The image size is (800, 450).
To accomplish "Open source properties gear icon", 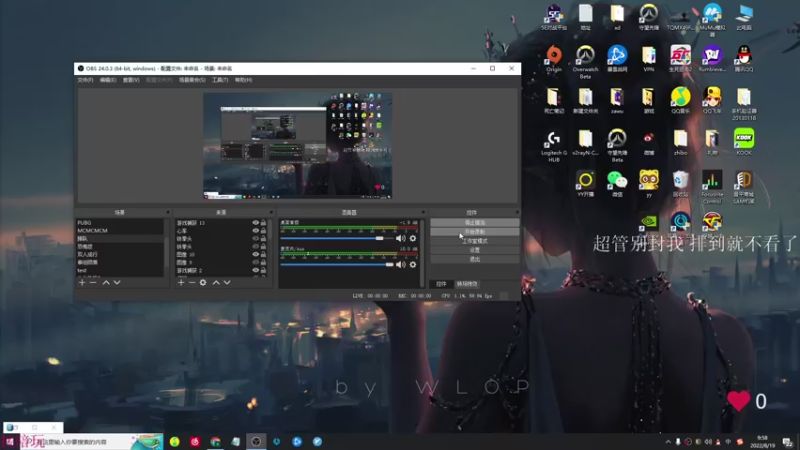I will 203,283.
